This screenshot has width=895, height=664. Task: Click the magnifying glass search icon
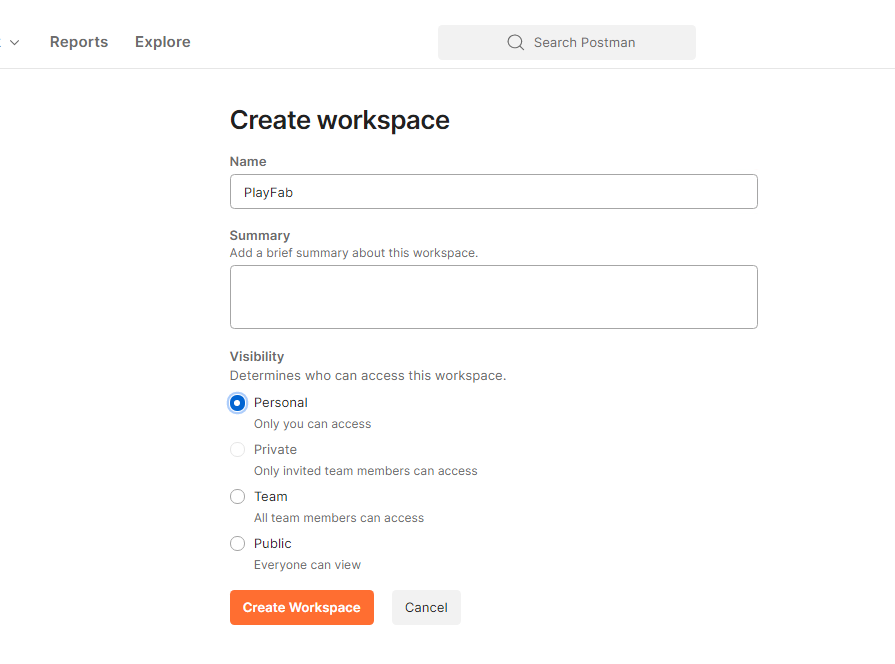tap(516, 42)
